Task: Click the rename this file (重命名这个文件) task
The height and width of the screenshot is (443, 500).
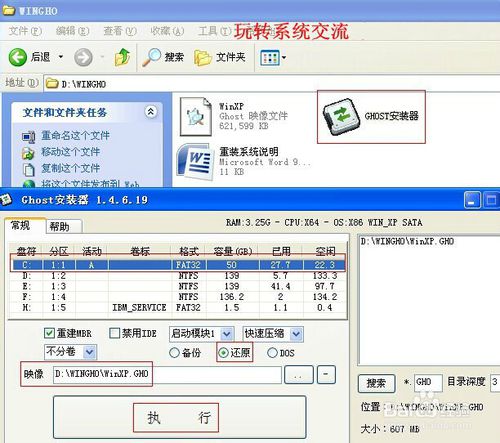Action: (75, 136)
